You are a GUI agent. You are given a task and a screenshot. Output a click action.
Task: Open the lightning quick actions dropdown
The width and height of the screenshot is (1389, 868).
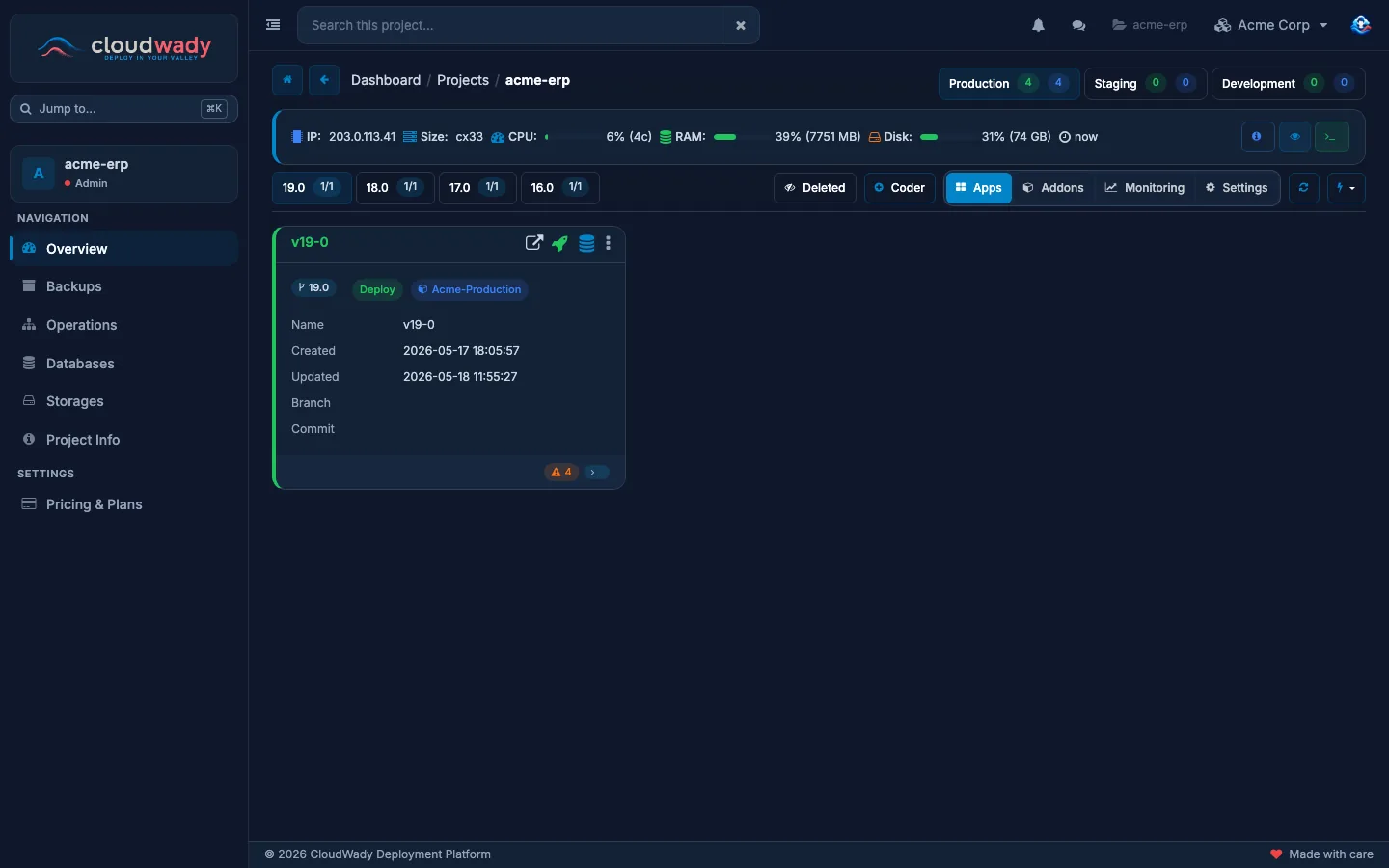[x=1347, y=188]
